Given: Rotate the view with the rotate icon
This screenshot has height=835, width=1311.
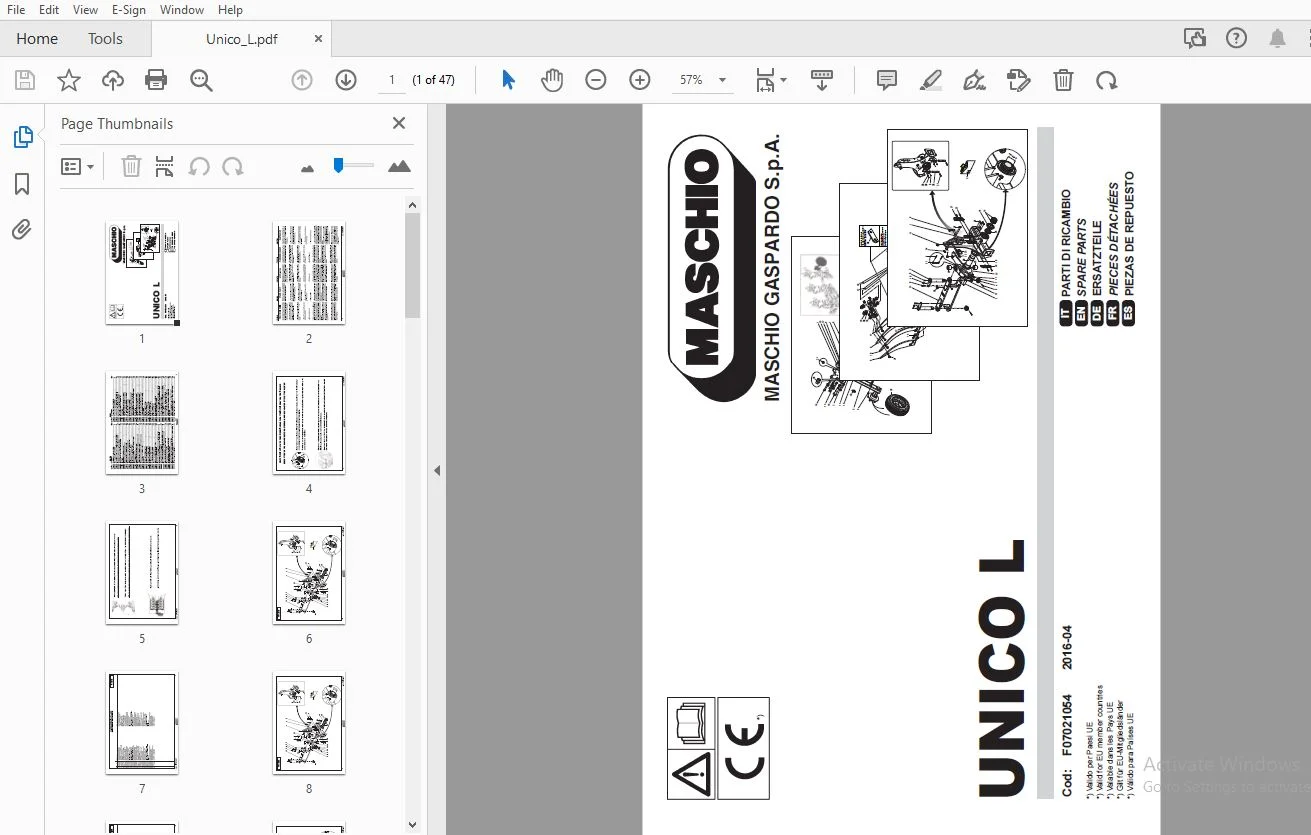Looking at the screenshot, I should [x=1107, y=80].
